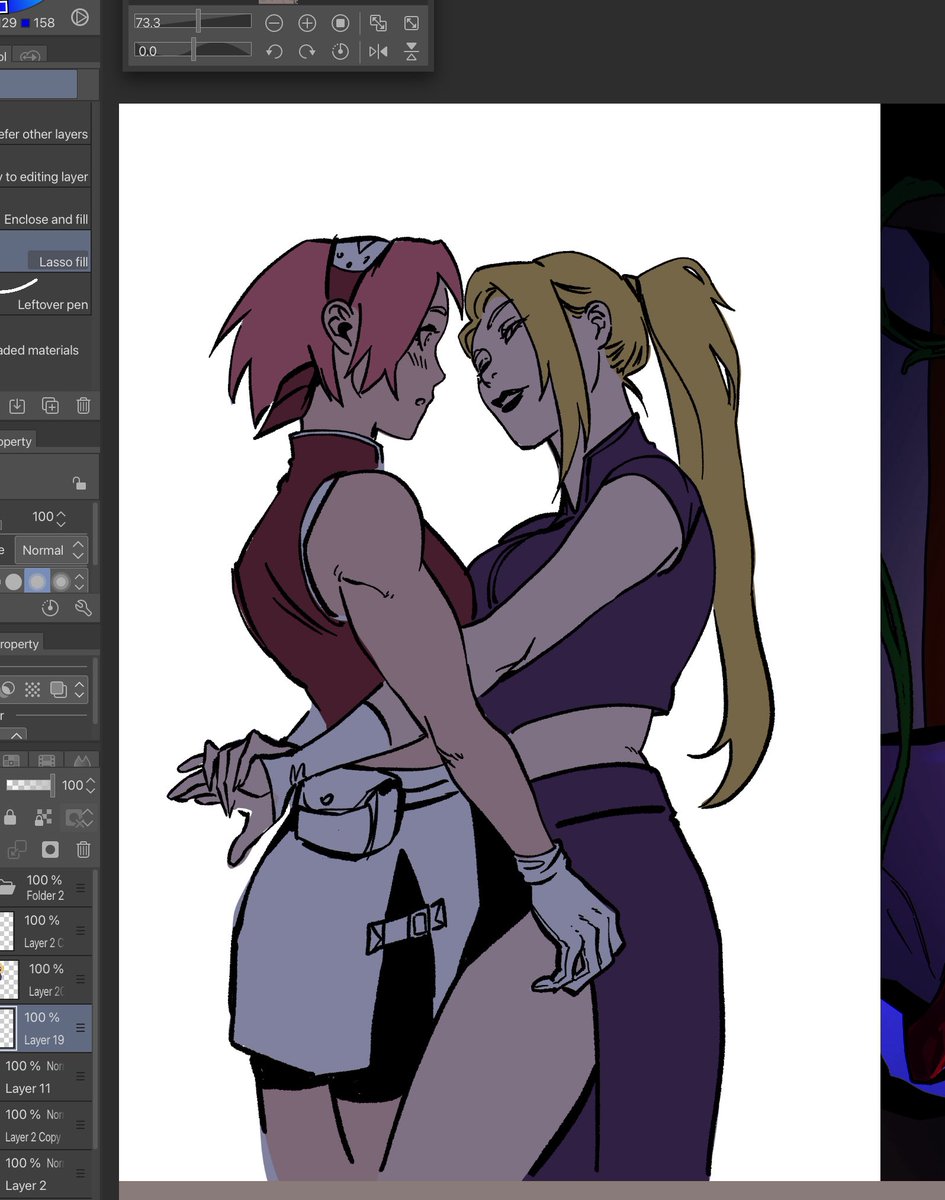Duplicate the current sub tool
945x1200 pixels.
point(50,405)
